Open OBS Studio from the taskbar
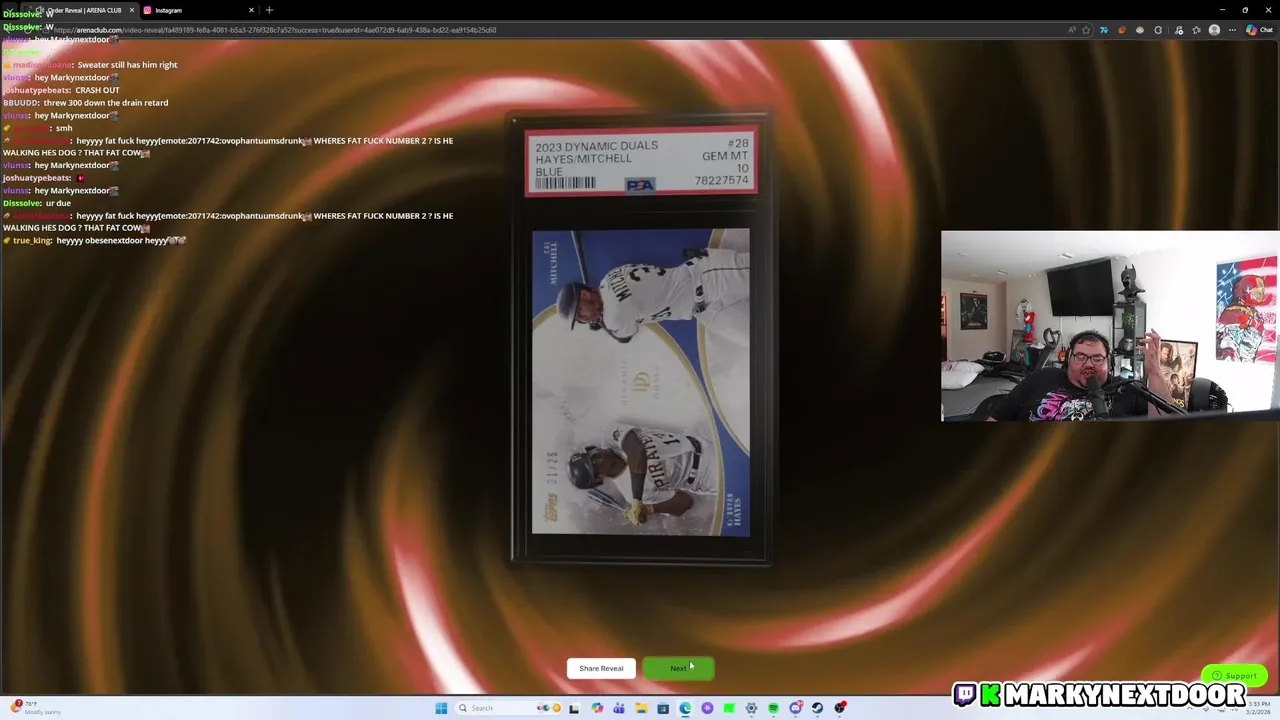This screenshot has height=720, width=1280. click(x=839, y=708)
